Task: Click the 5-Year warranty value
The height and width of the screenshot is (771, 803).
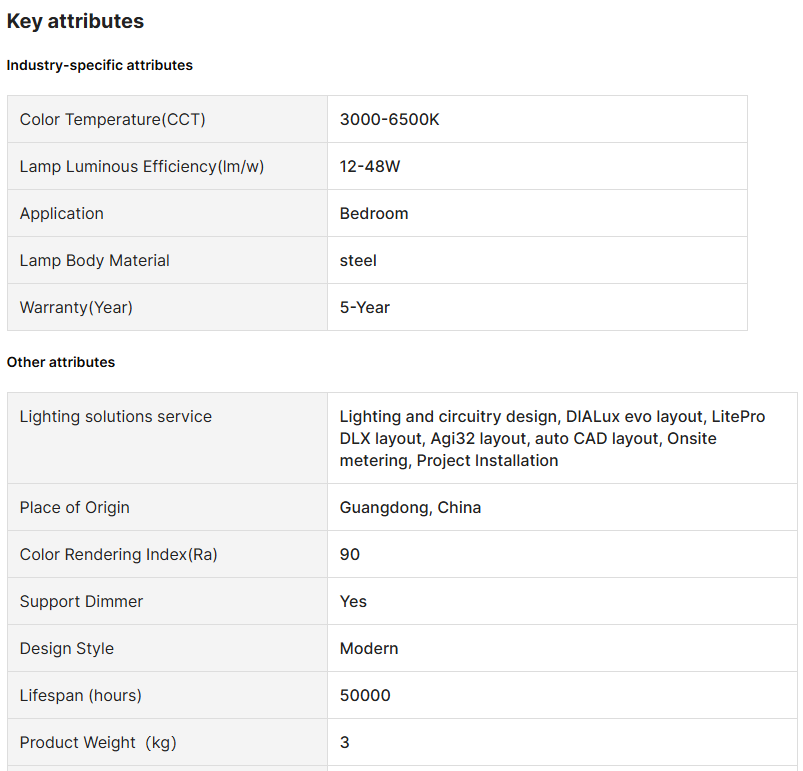Action: point(365,308)
